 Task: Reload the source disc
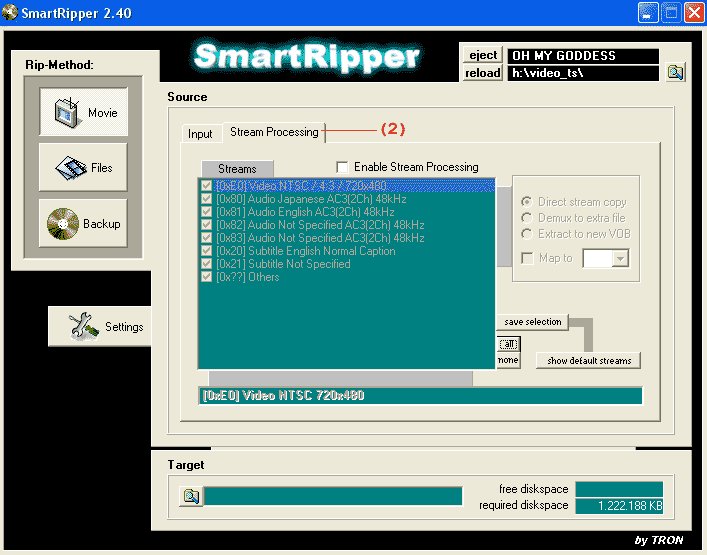coord(482,73)
